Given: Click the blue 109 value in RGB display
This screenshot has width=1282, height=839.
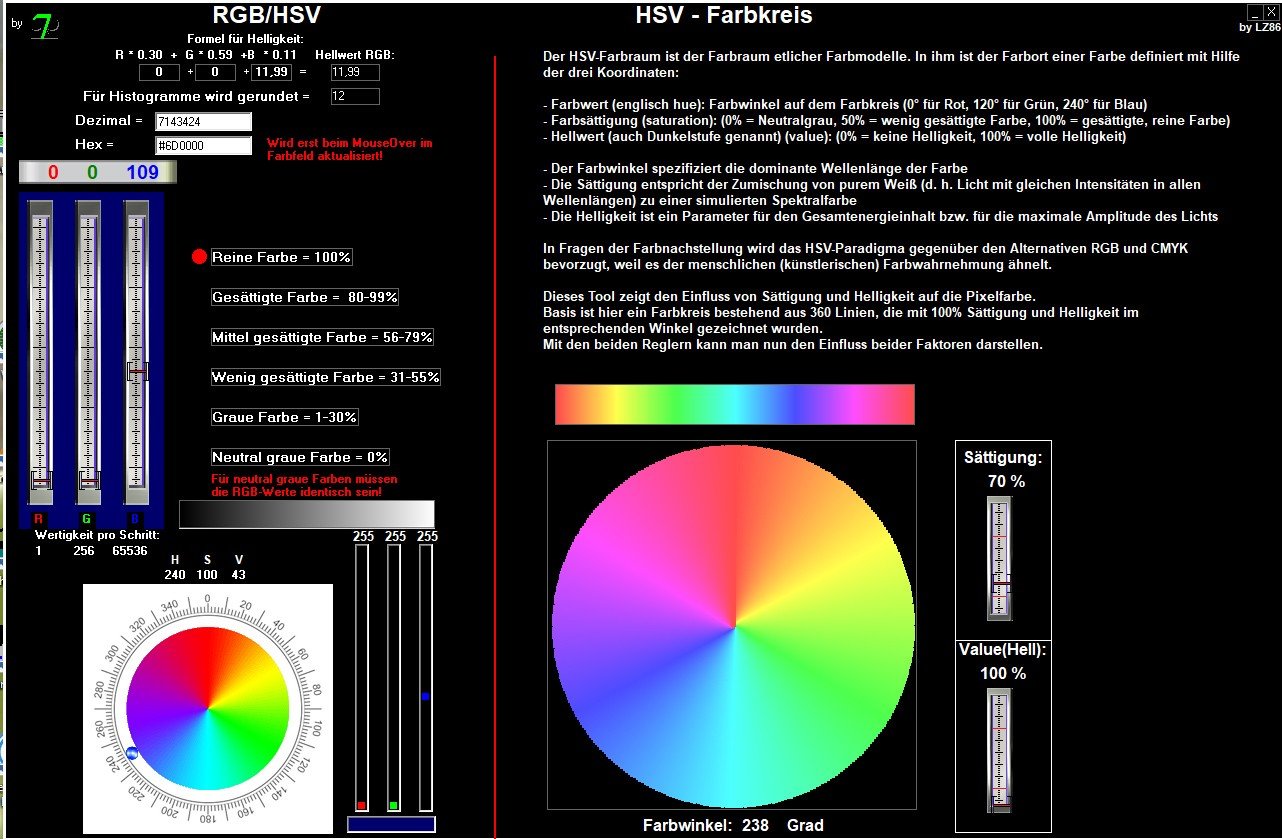Looking at the screenshot, I should 143,173.
